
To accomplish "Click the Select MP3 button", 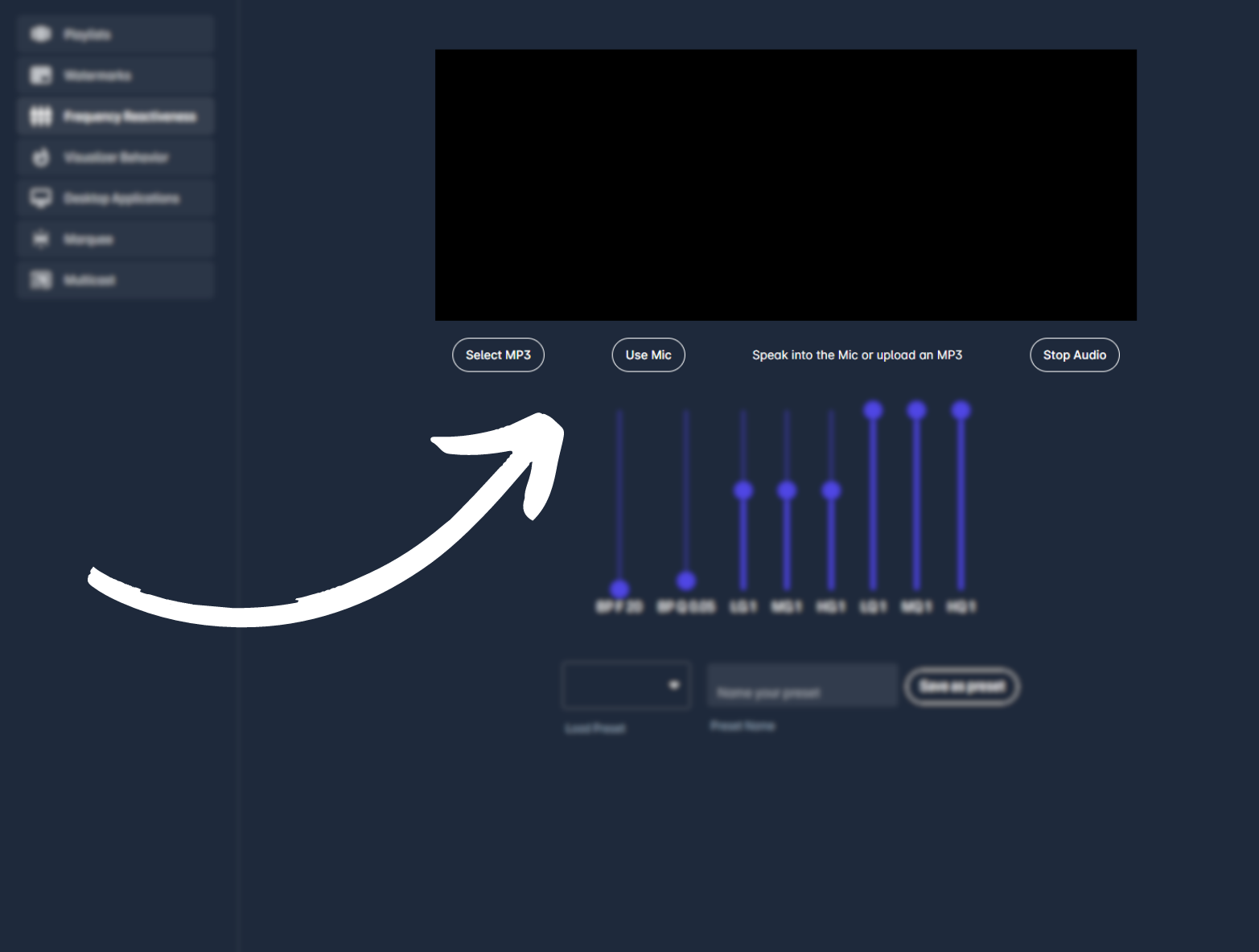I will (498, 355).
